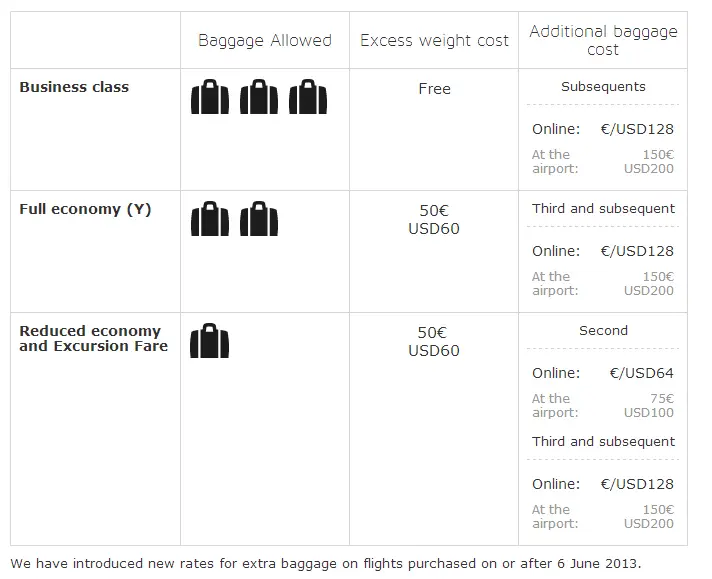Click the Subsequents heading in Business class
This screenshot has width=712, height=579.
click(x=603, y=87)
